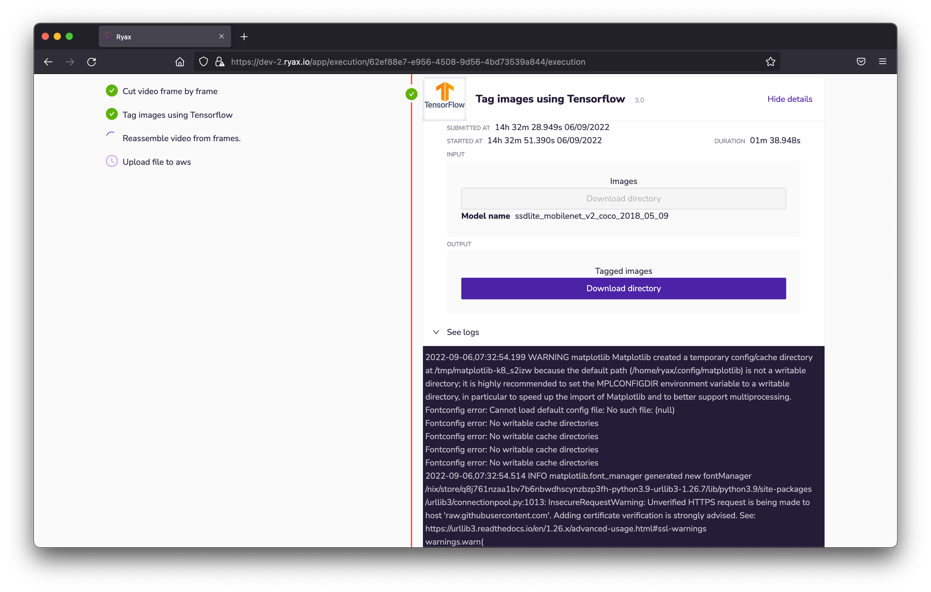
Task: Click Hide details link
Action: (x=789, y=99)
